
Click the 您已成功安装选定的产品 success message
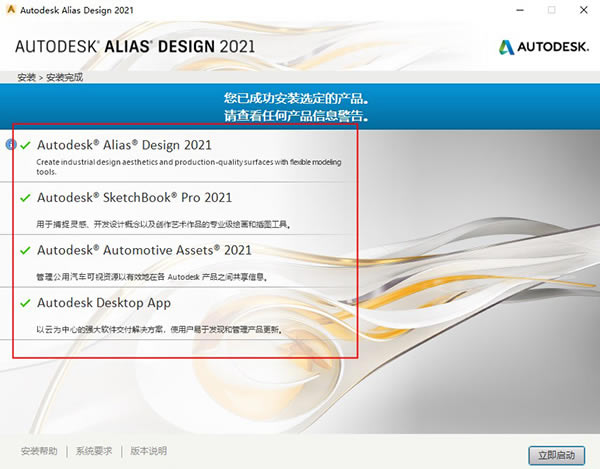click(x=297, y=98)
